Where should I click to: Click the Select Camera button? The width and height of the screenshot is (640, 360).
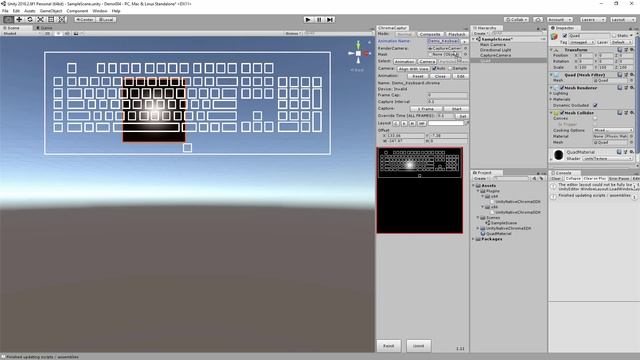point(427,61)
